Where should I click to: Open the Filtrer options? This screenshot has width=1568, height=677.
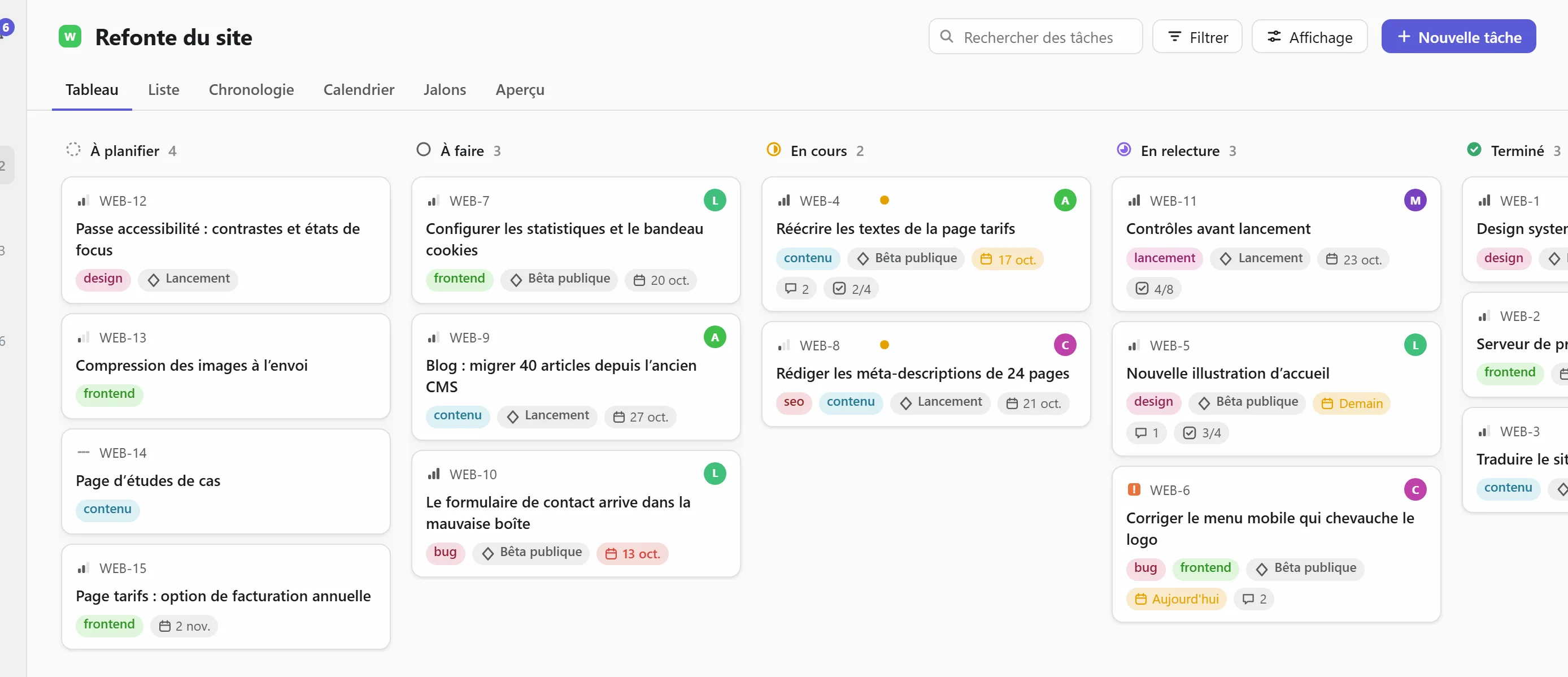1197,37
